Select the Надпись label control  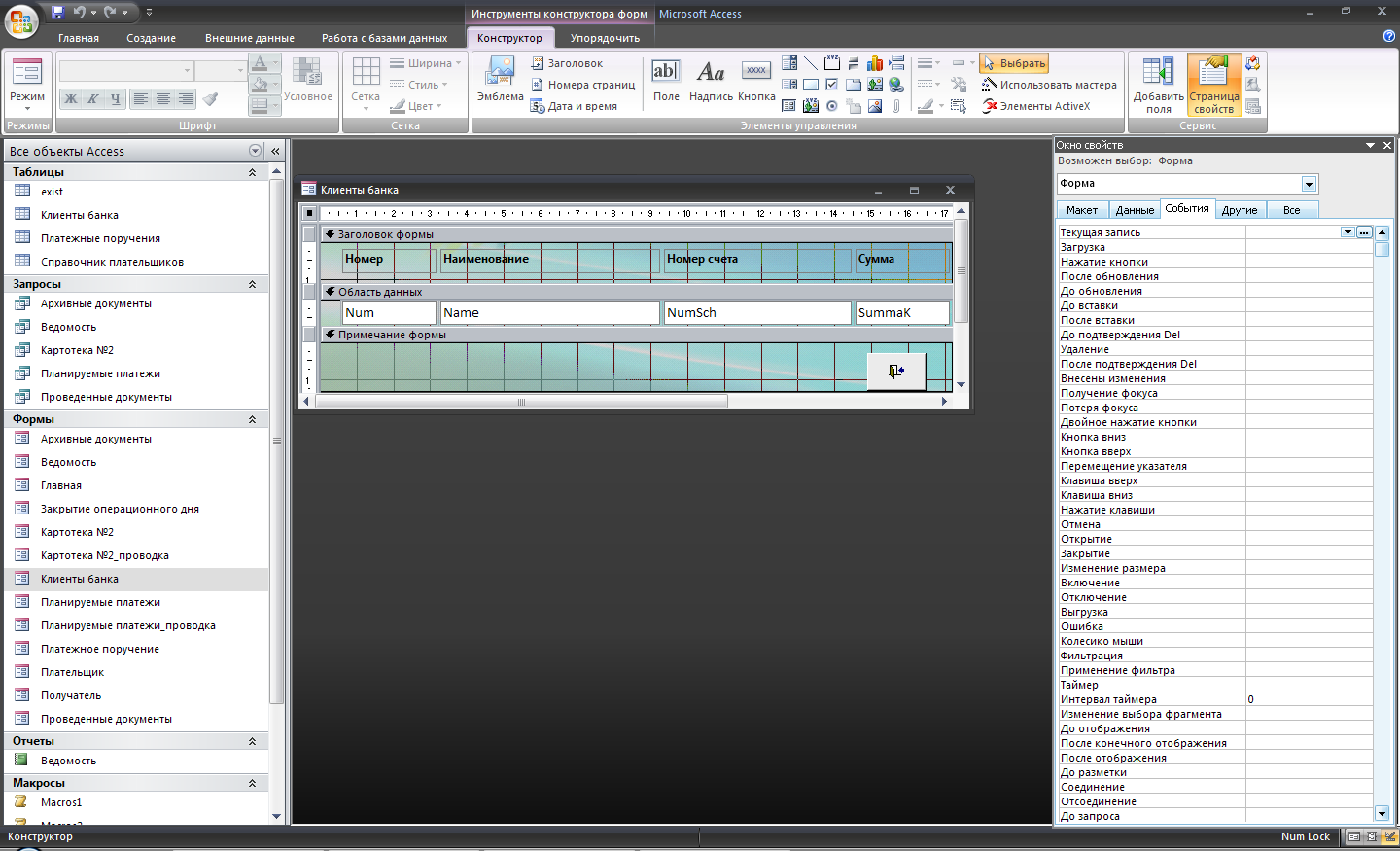click(711, 81)
